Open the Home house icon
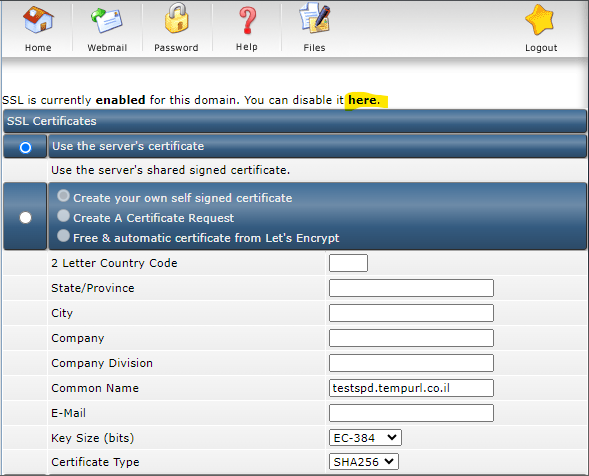 [x=38, y=20]
